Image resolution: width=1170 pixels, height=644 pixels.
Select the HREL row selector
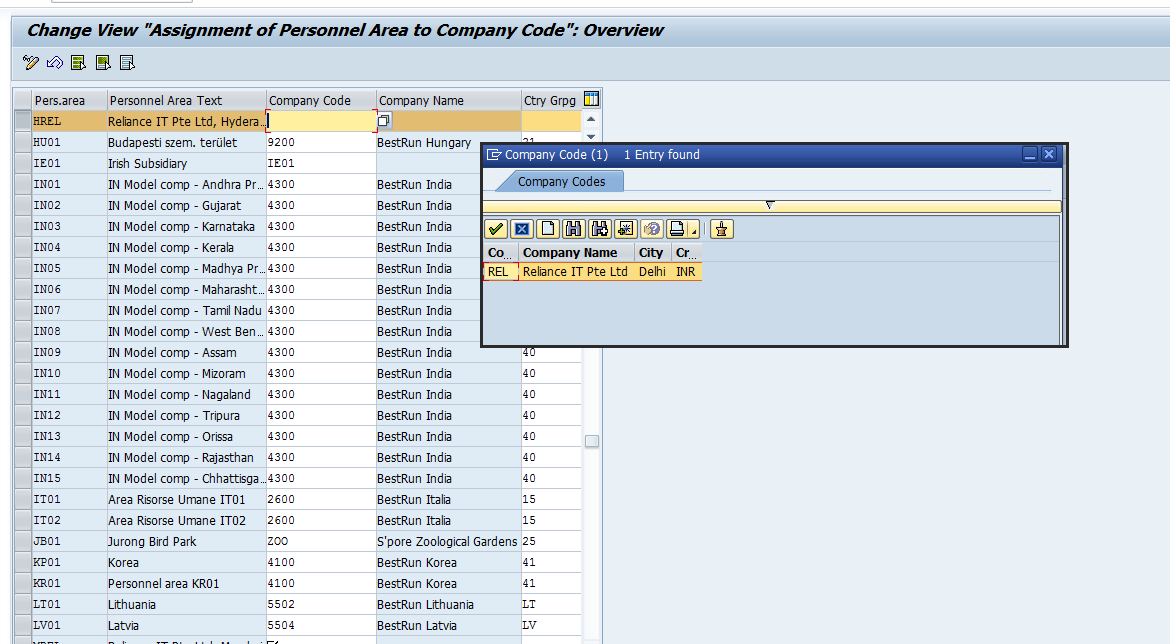point(22,120)
